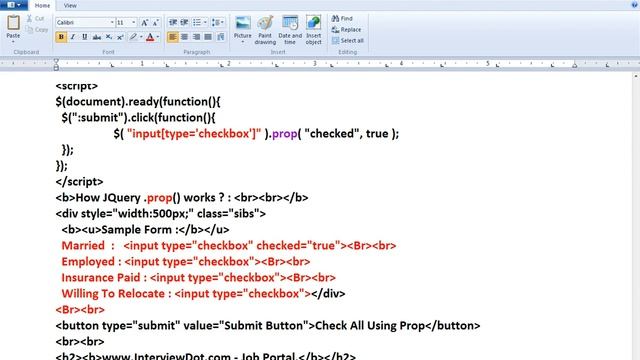Expand the font color dropdown arrow
Screen dimensions: 640x360
click(158, 37)
